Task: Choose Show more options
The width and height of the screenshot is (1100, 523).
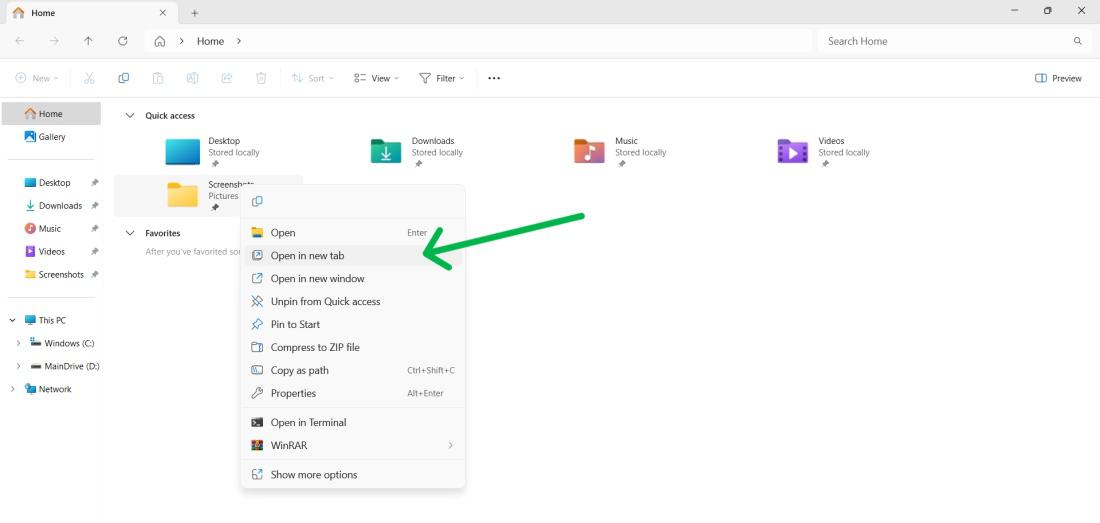Action: pos(353,475)
